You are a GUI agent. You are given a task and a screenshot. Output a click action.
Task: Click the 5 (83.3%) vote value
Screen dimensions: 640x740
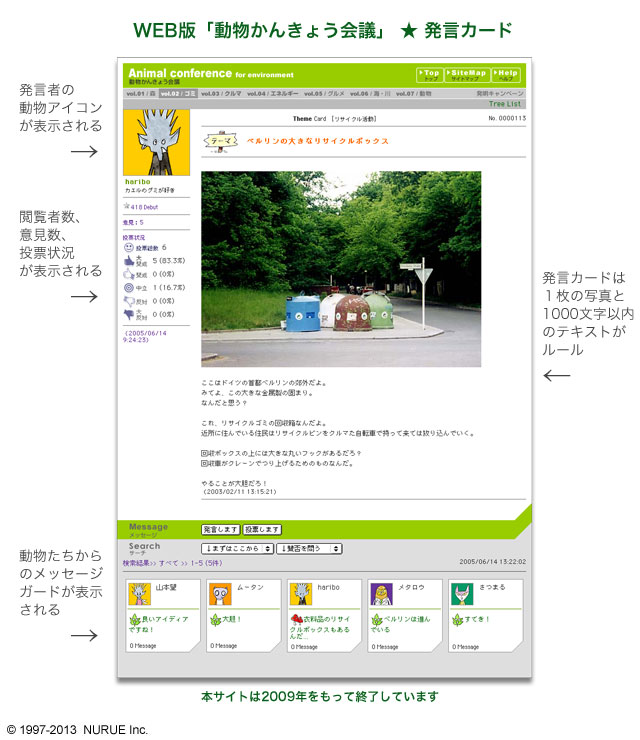point(168,261)
